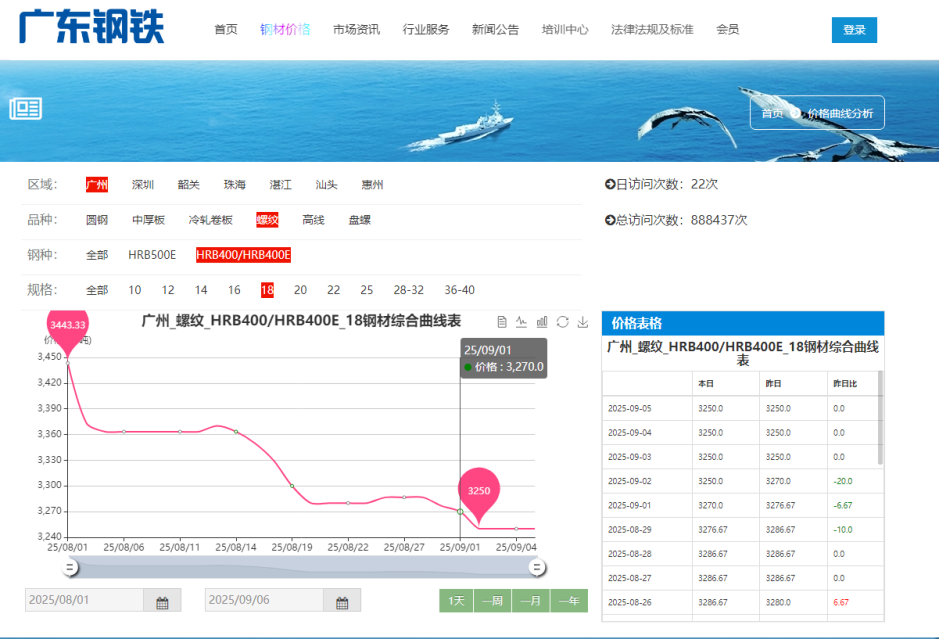The image size is (939, 639).
Task: Open calendar picker for start date
Action: coord(162,601)
